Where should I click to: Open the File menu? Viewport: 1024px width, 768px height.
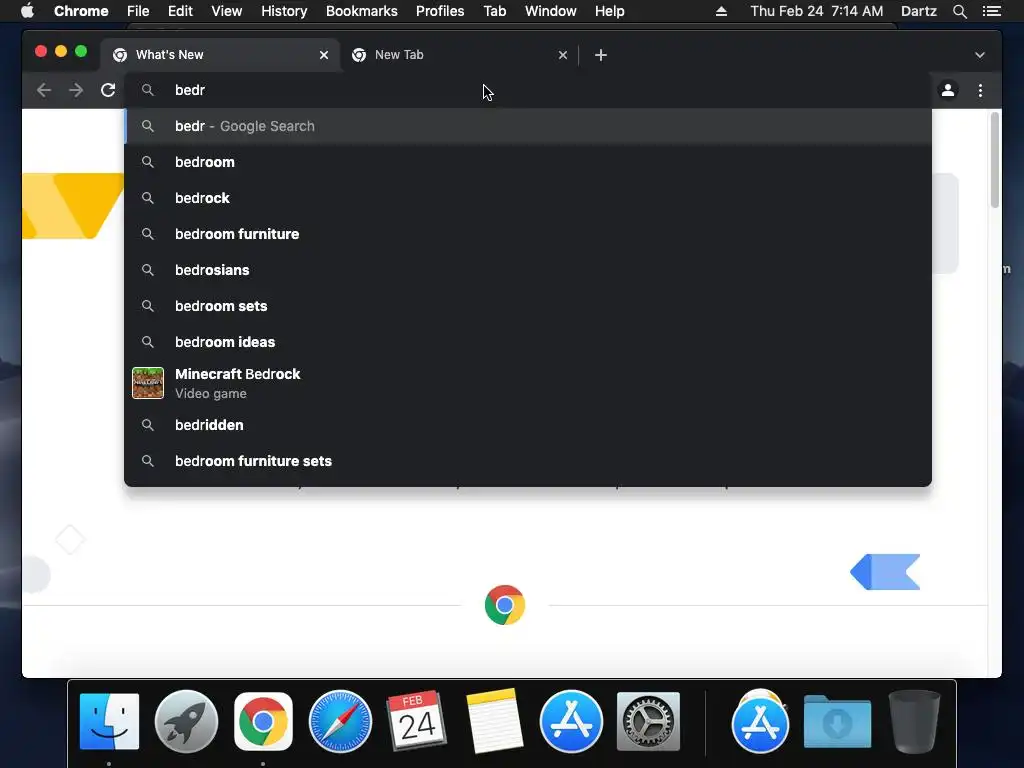click(x=138, y=11)
